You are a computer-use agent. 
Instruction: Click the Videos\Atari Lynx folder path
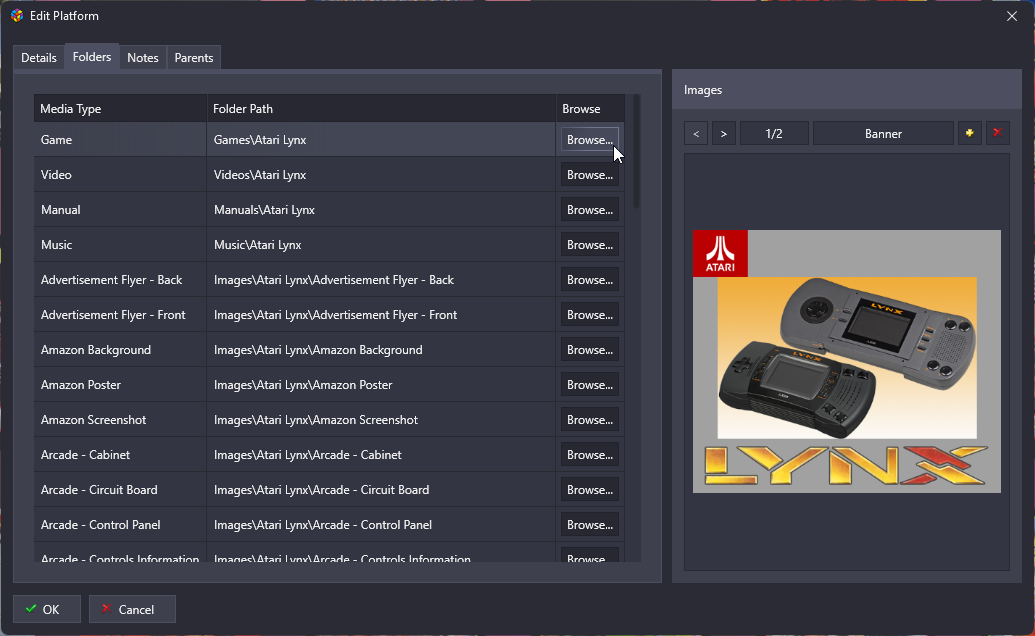point(259,175)
